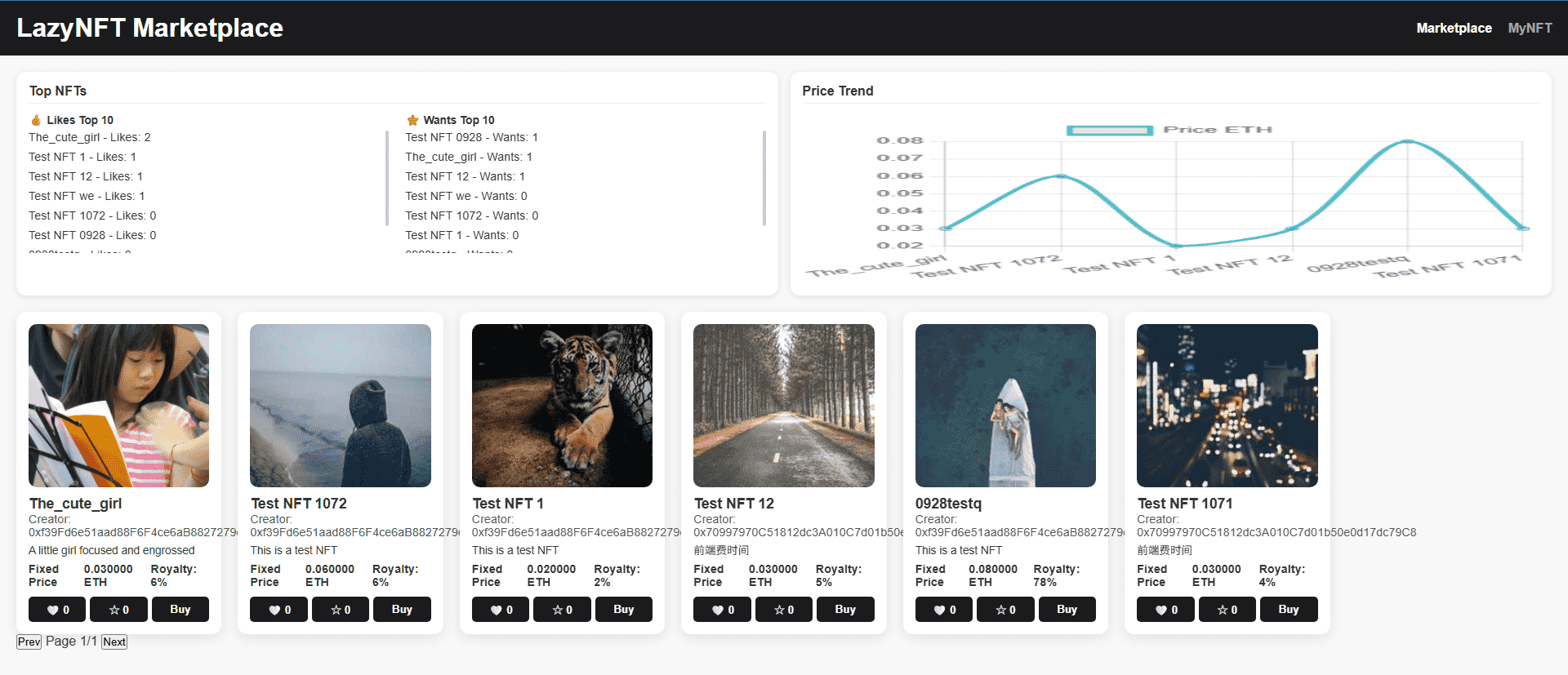The width and height of the screenshot is (1568, 675).
Task: Buy the Test NFT 1 tiger
Action: click(623, 610)
